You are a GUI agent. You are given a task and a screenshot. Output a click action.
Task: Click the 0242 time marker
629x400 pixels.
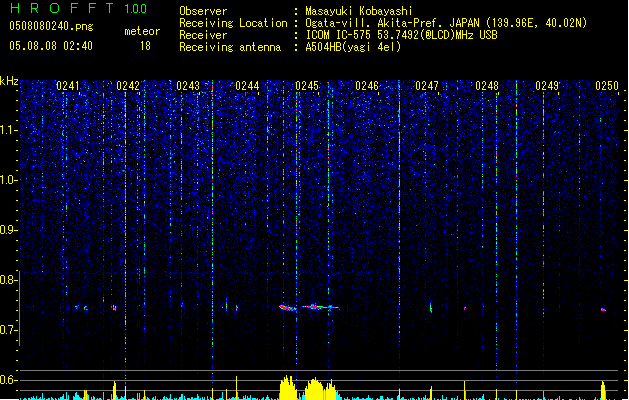pyautogui.click(x=128, y=86)
